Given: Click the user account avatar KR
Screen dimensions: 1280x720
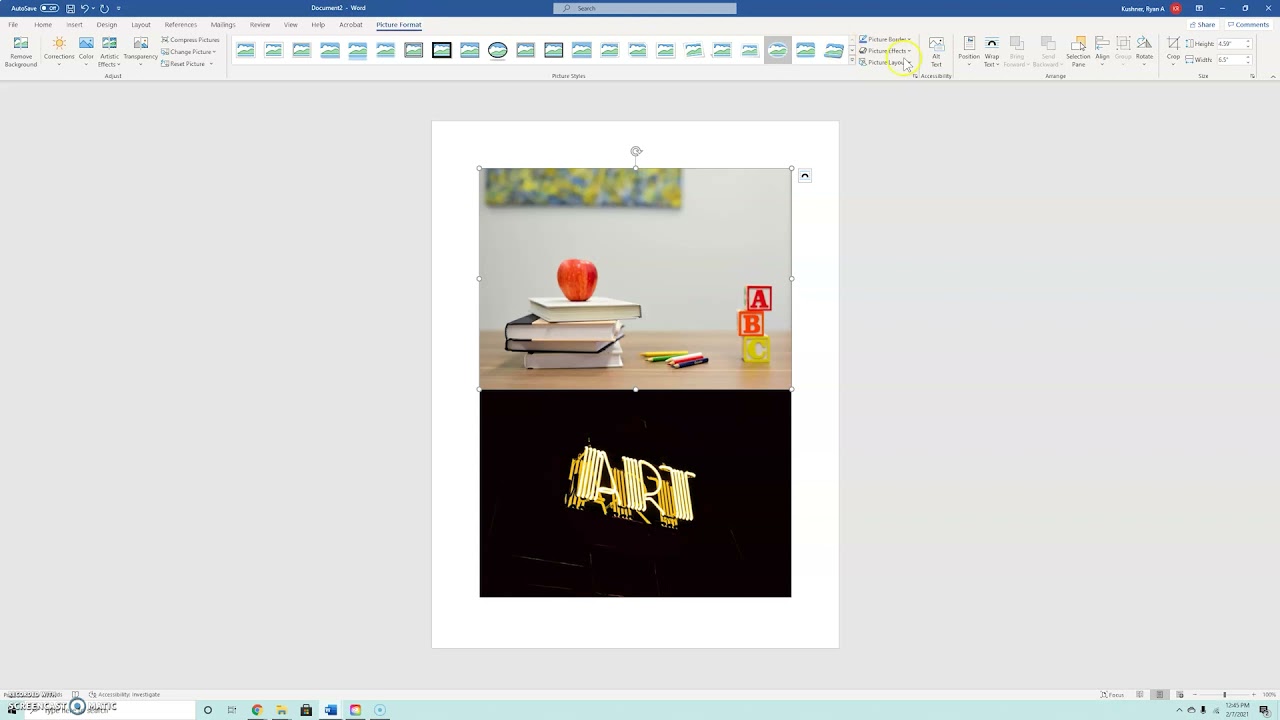Looking at the screenshot, I should 1176,8.
